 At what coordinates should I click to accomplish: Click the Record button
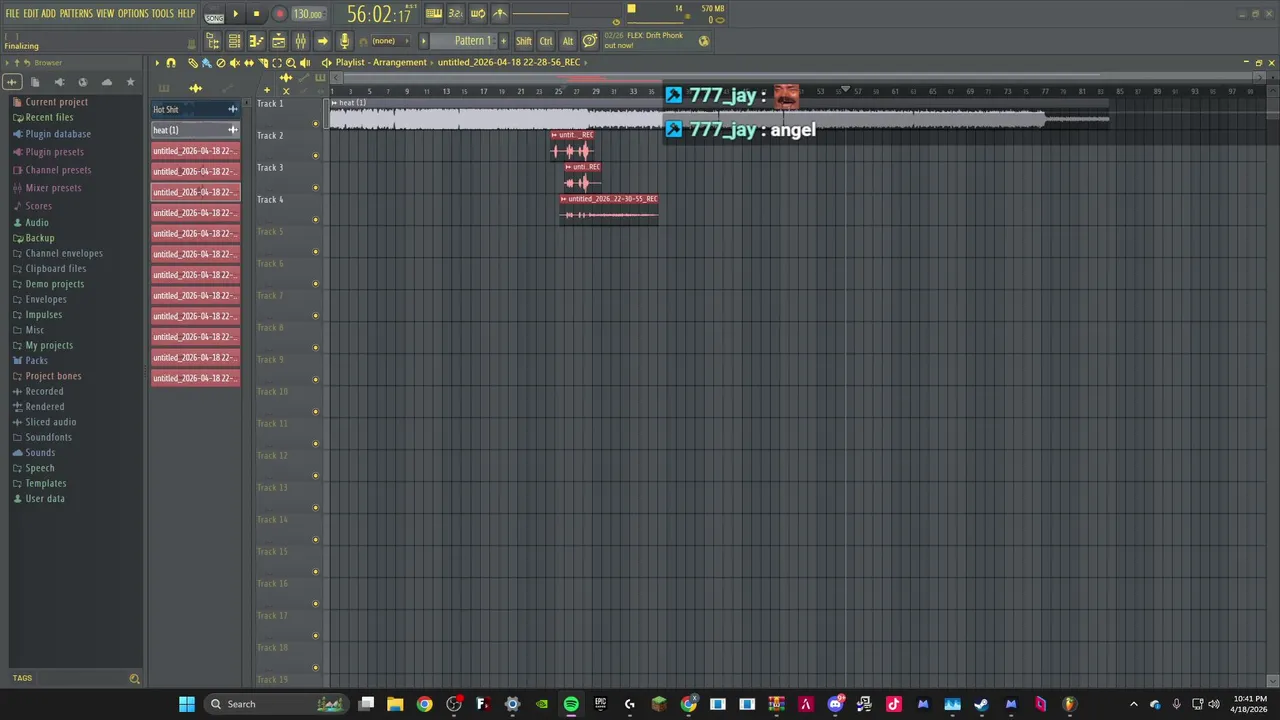point(280,14)
